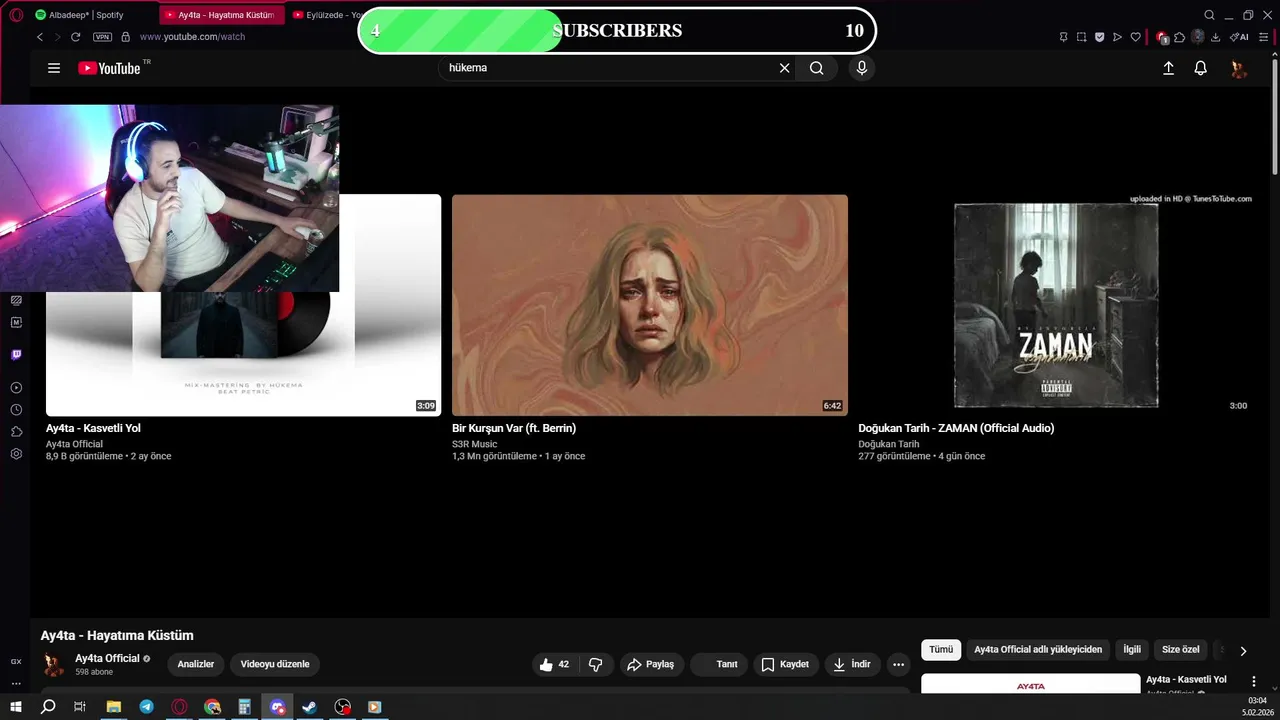
Task: Open more actions ellipsis beside İndir
Action: 898,664
